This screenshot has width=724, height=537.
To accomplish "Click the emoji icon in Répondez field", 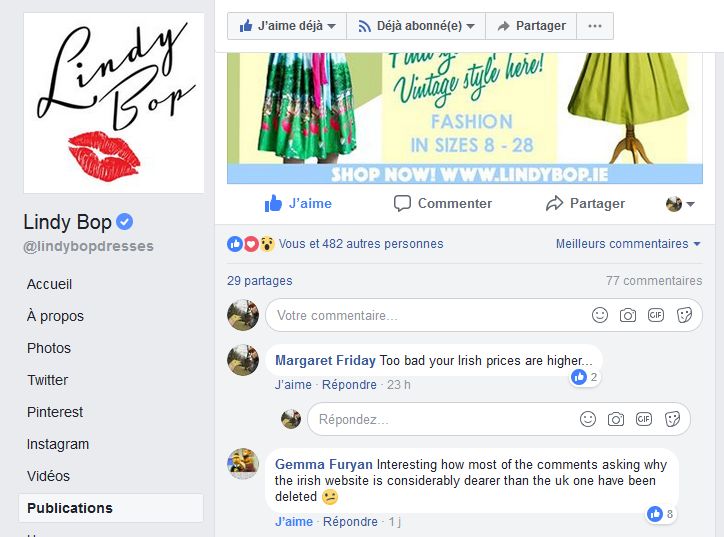I will pos(587,419).
